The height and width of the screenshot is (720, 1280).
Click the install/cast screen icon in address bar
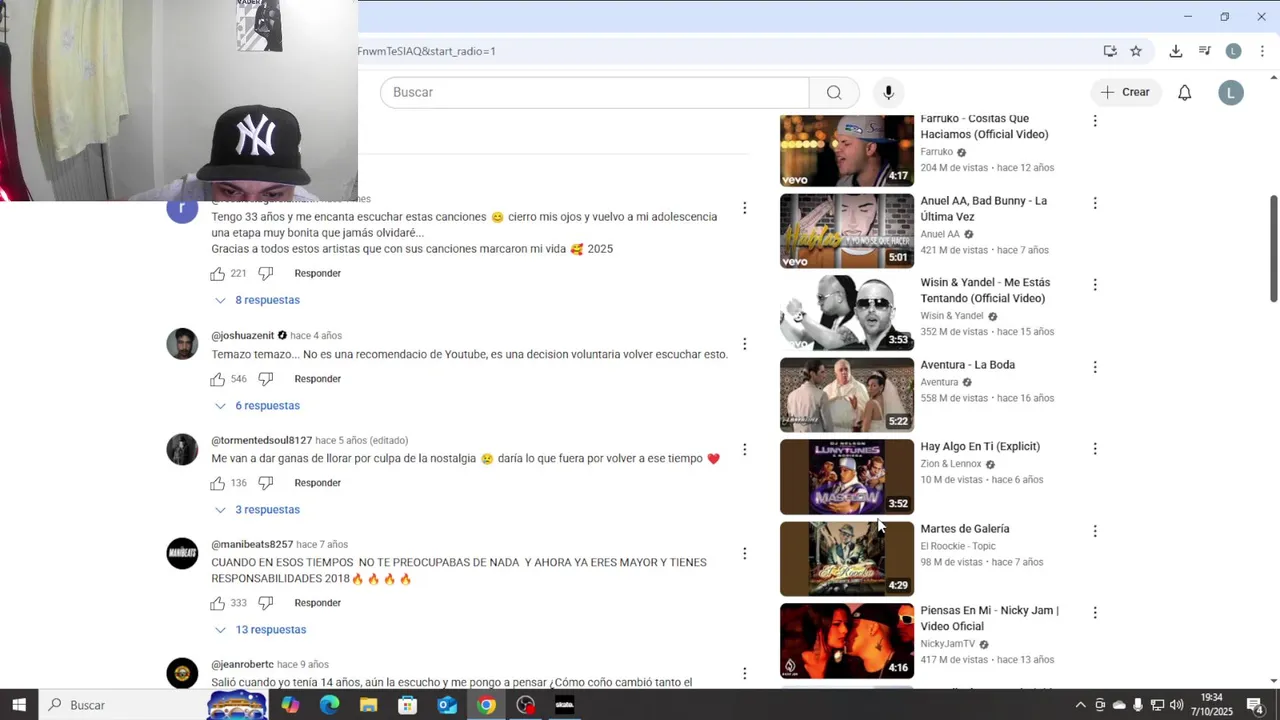(x=1110, y=51)
